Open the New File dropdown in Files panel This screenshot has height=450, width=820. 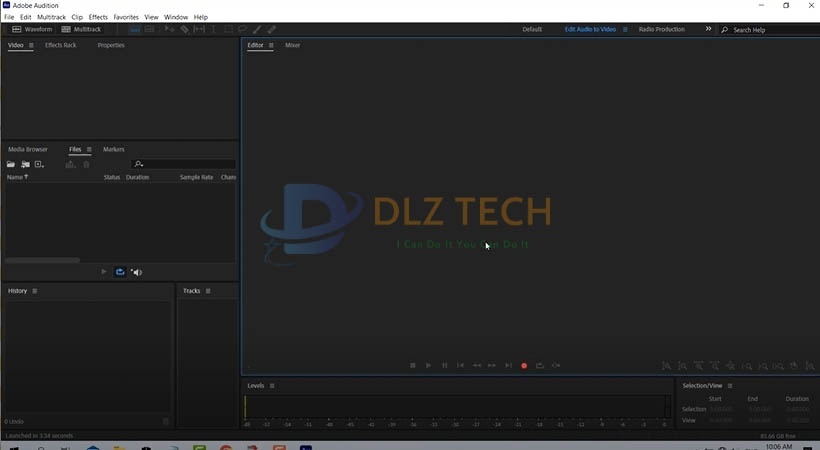click(40, 164)
